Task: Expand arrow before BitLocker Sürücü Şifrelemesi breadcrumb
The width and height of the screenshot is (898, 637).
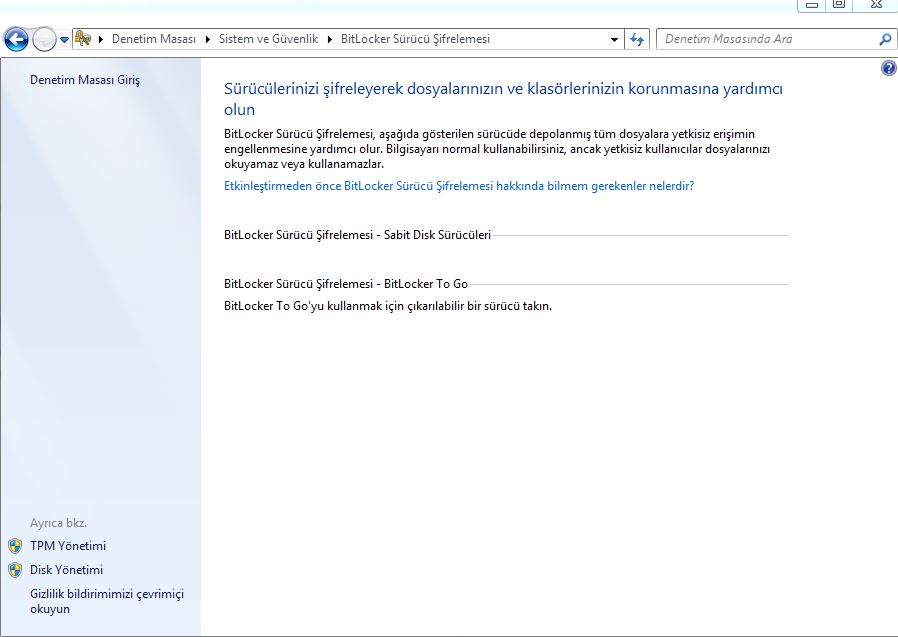Action: (329, 40)
